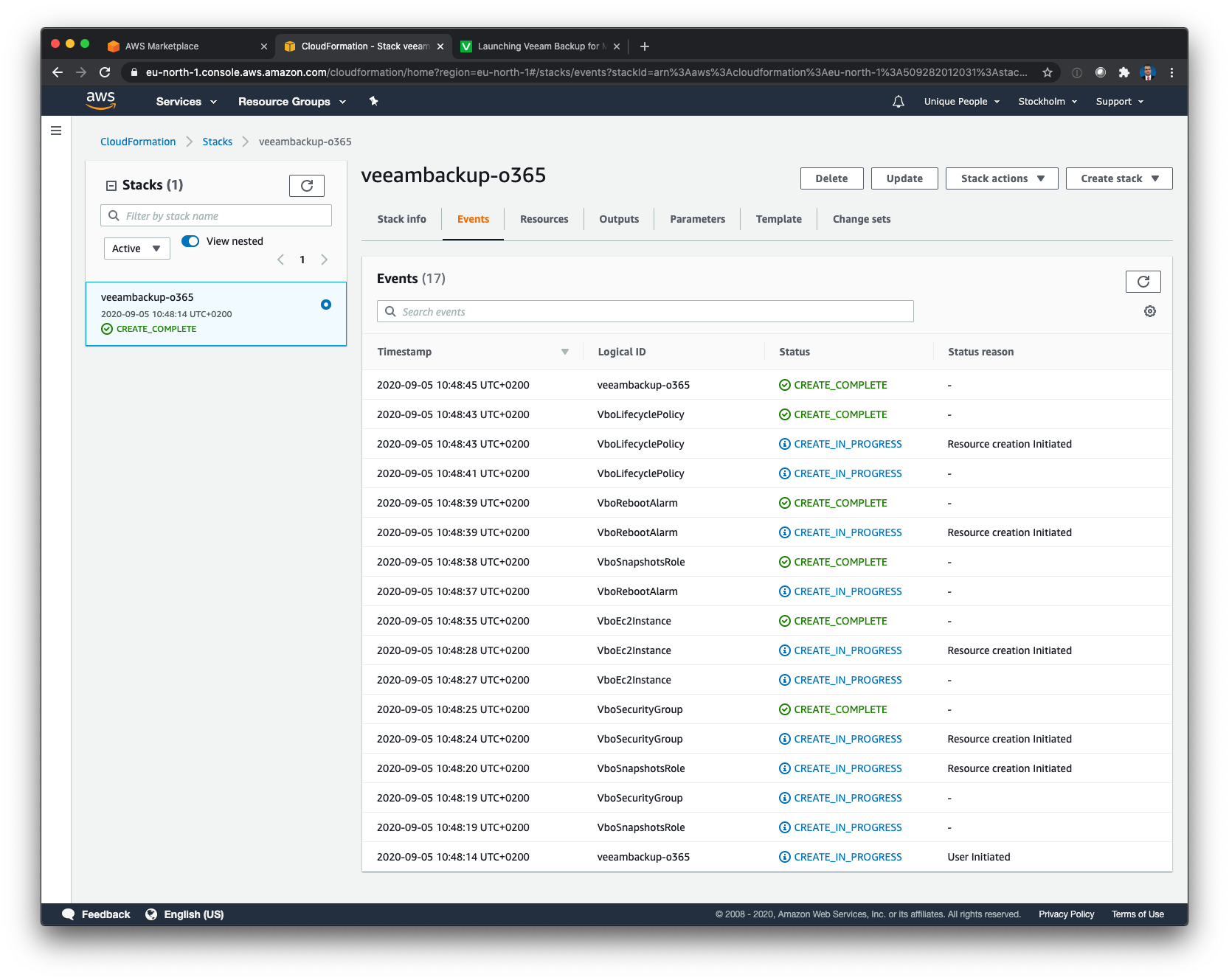This screenshot has width=1229, height=980.
Task: Click the Status column header
Action: 794,352
